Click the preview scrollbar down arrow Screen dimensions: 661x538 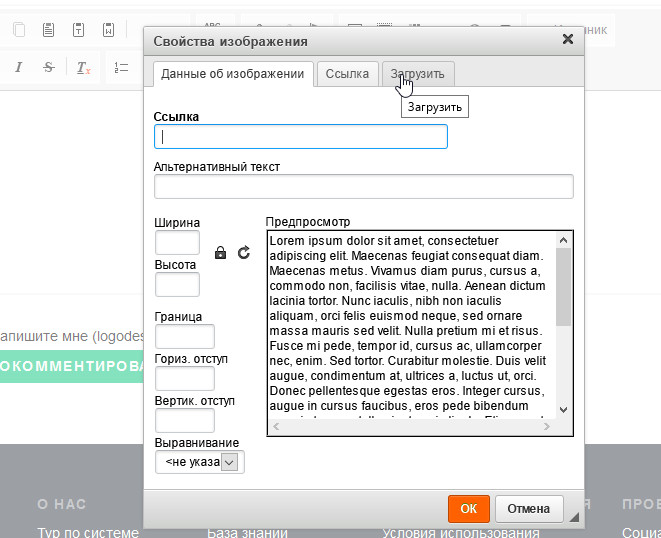(x=563, y=410)
